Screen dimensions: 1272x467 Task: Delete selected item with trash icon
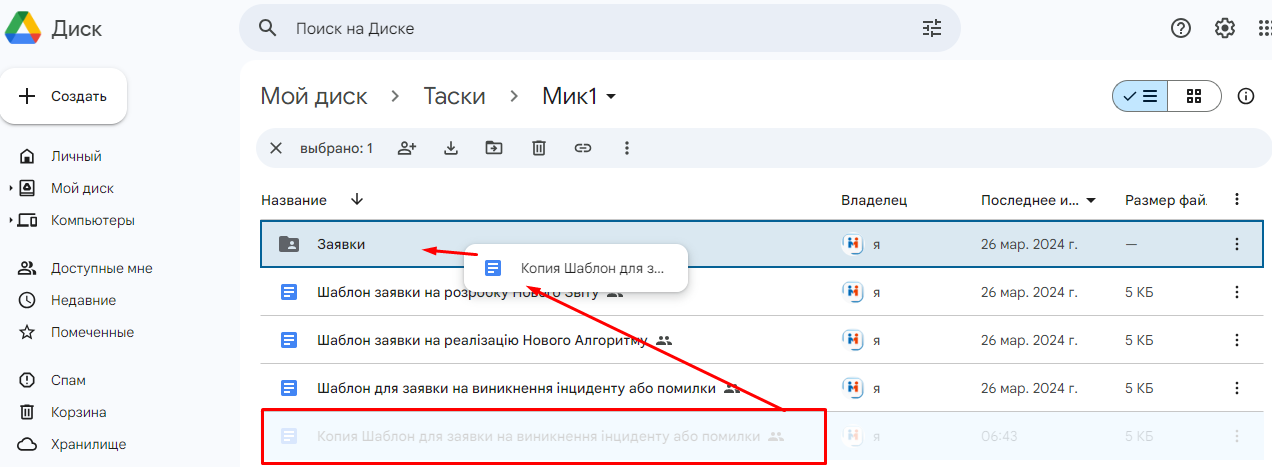538,148
